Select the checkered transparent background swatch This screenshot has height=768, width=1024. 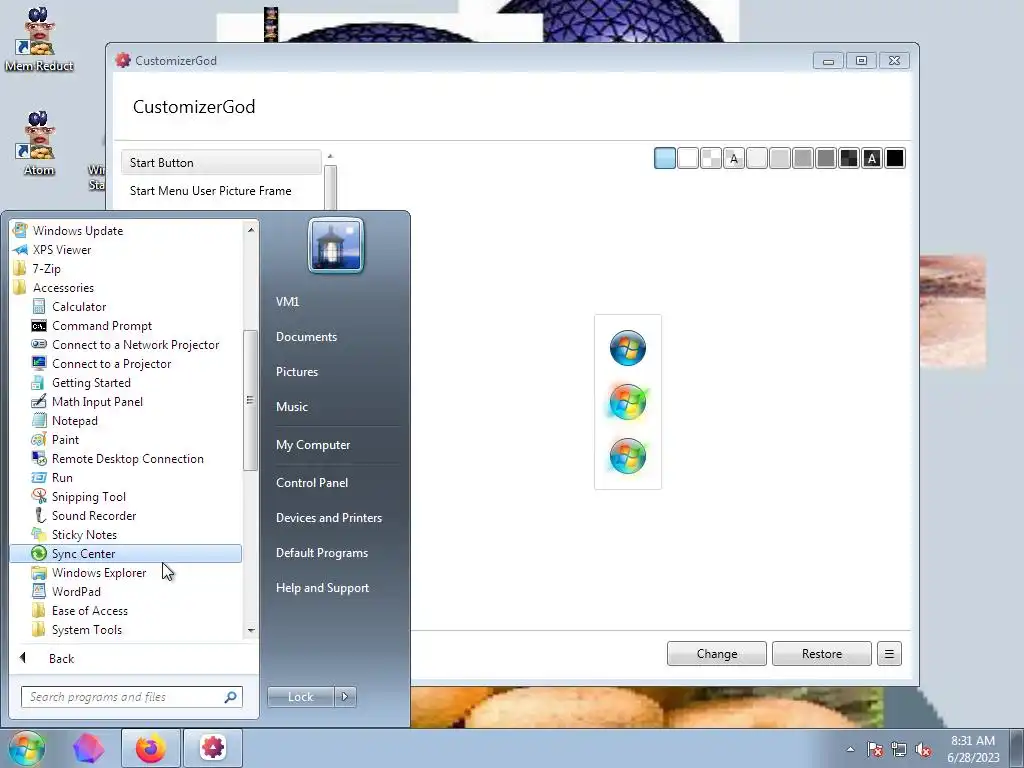[x=711, y=158]
